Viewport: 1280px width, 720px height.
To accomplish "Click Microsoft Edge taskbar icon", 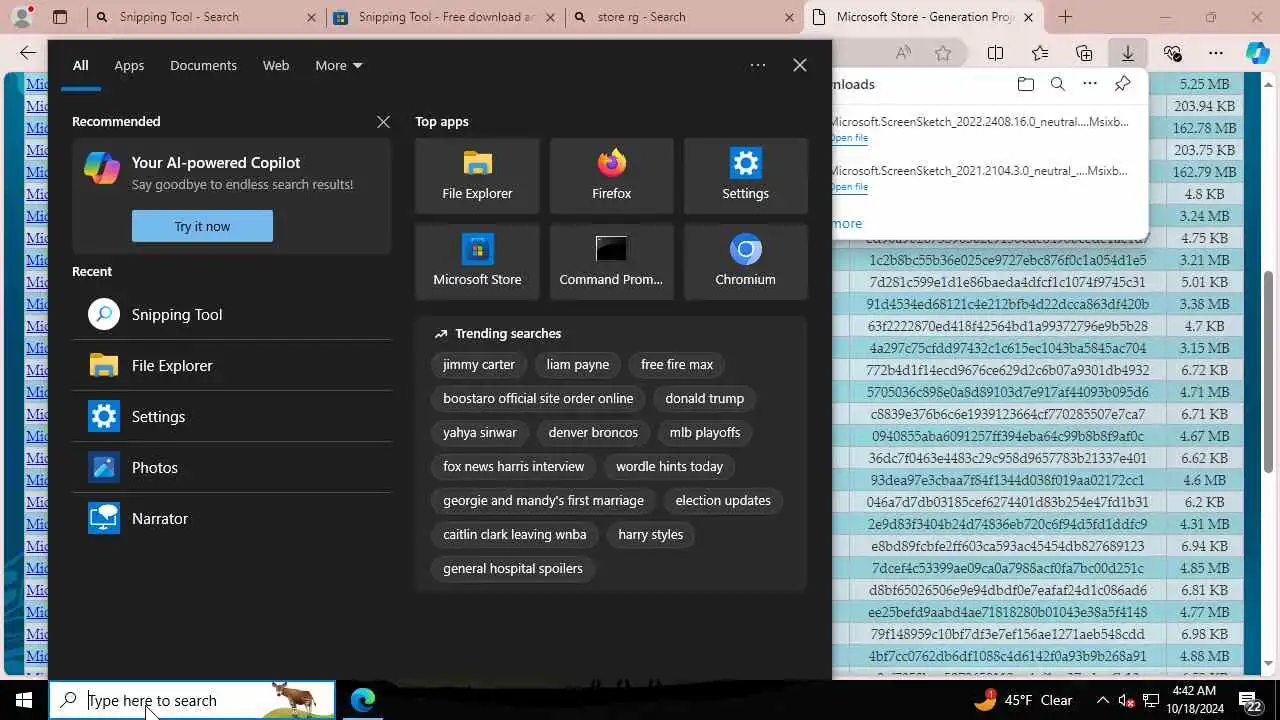I will point(363,700).
